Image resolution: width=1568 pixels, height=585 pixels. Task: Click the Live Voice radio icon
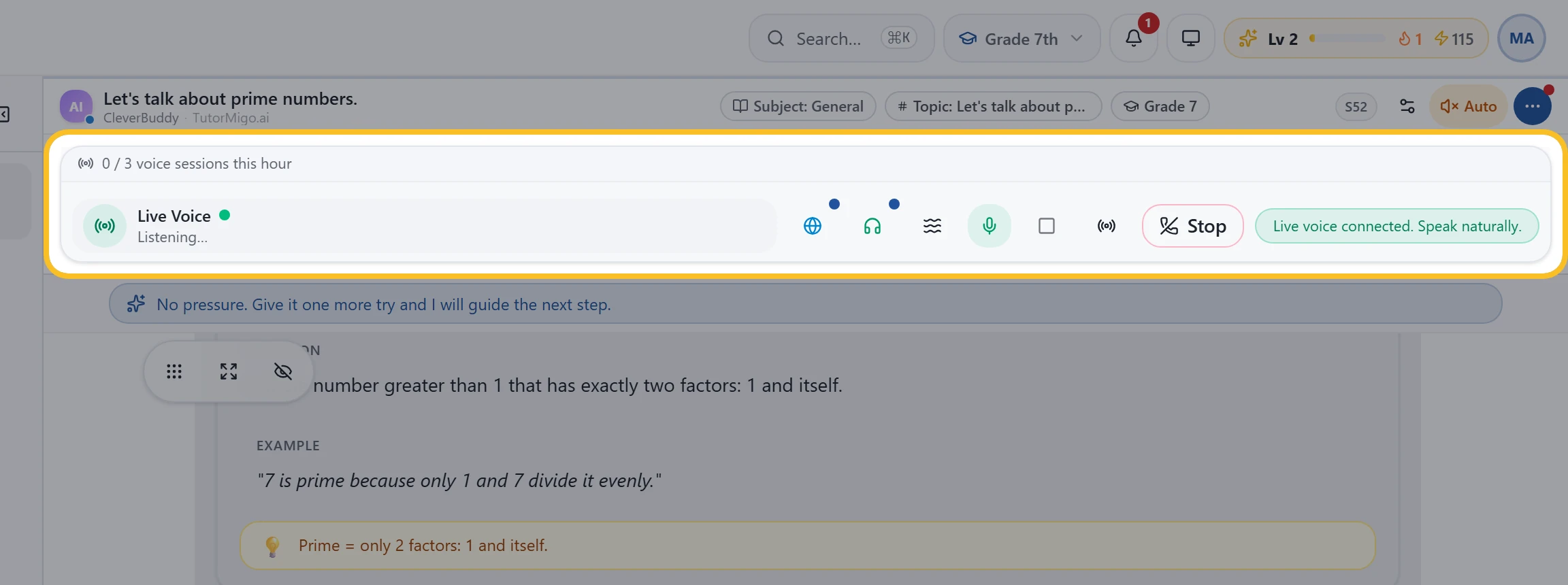pos(105,226)
